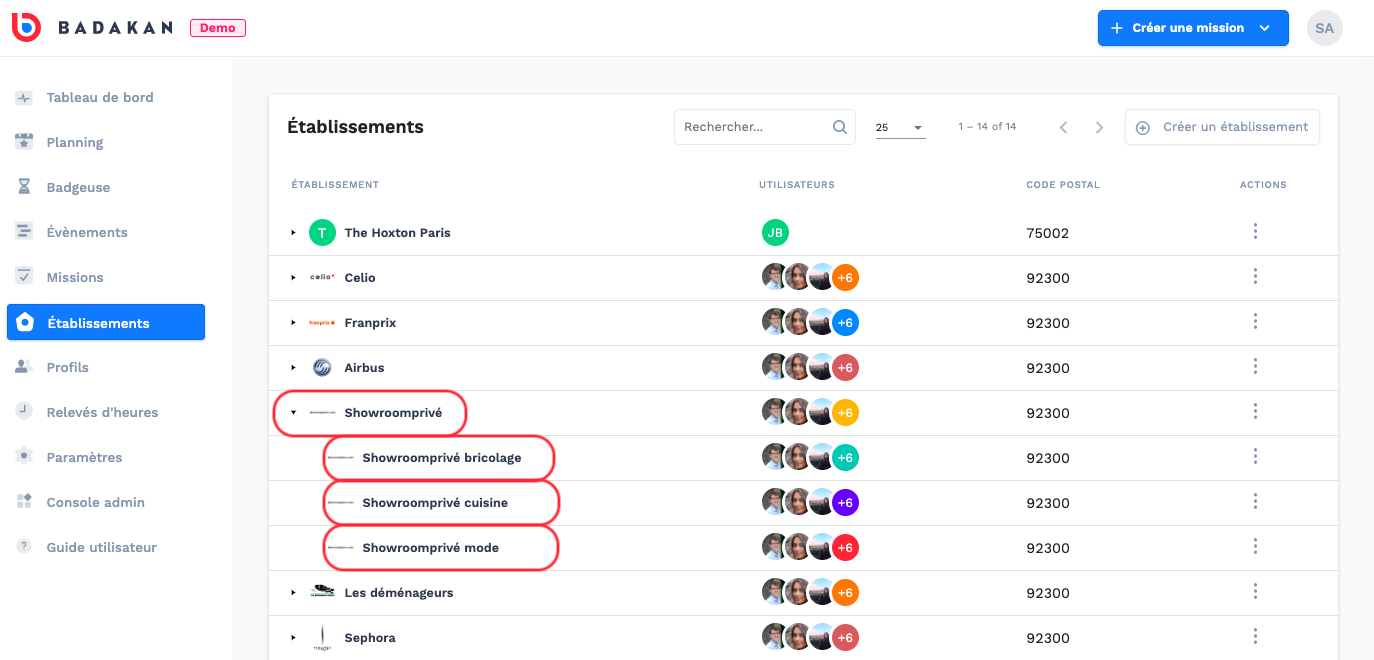1374x660 pixels.
Task: Click the Badakan logo icon
Action: (x=26, y=28)
